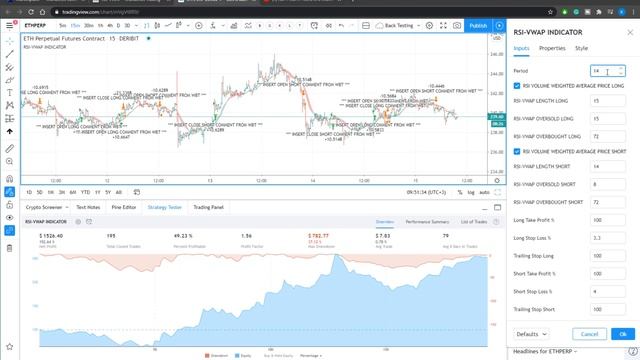This screenshot has height=360, width=640.
Task: Click the Long Stop Loss % field
Action: (607, 238)
